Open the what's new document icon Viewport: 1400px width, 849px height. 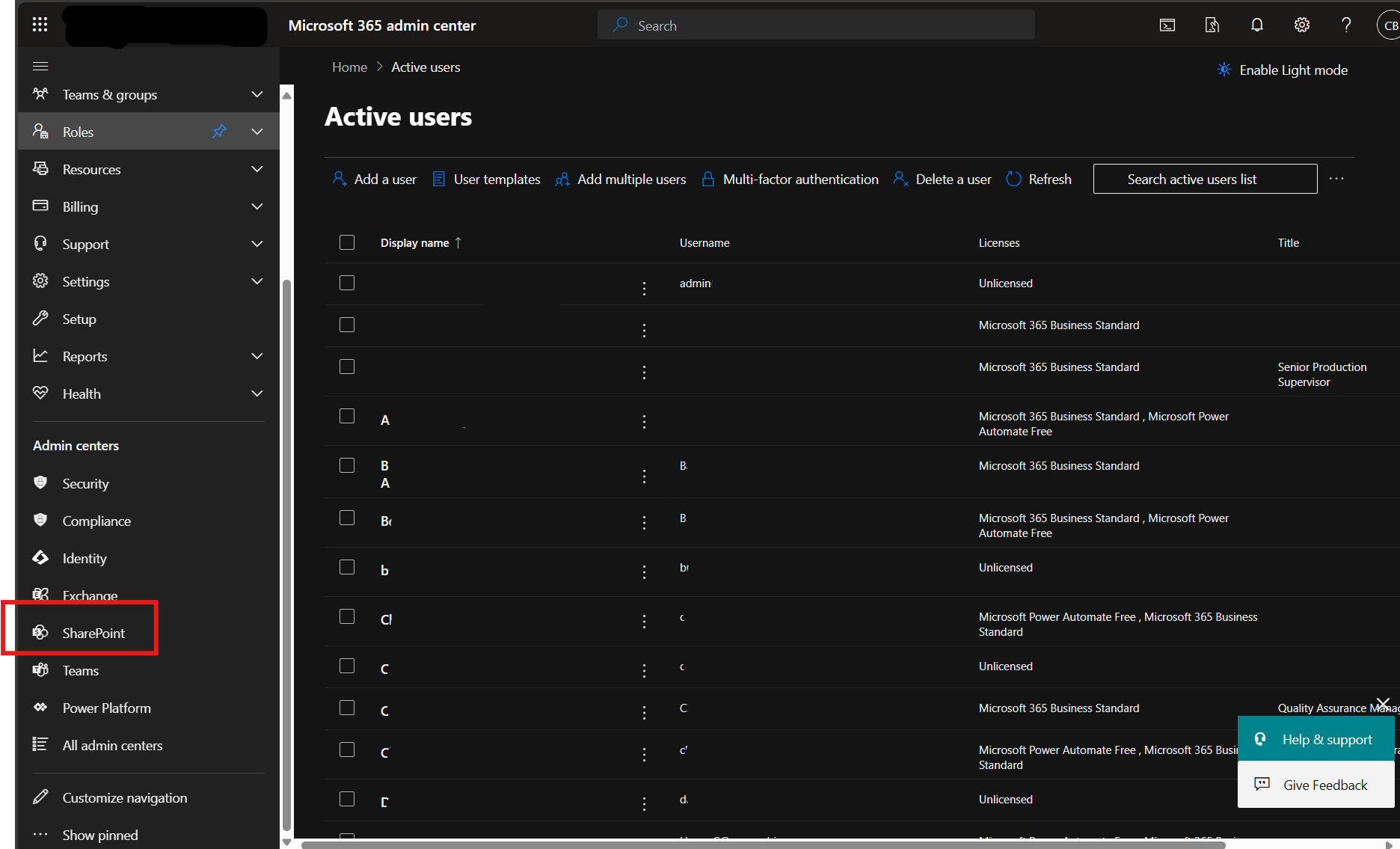pos(1212,25)
